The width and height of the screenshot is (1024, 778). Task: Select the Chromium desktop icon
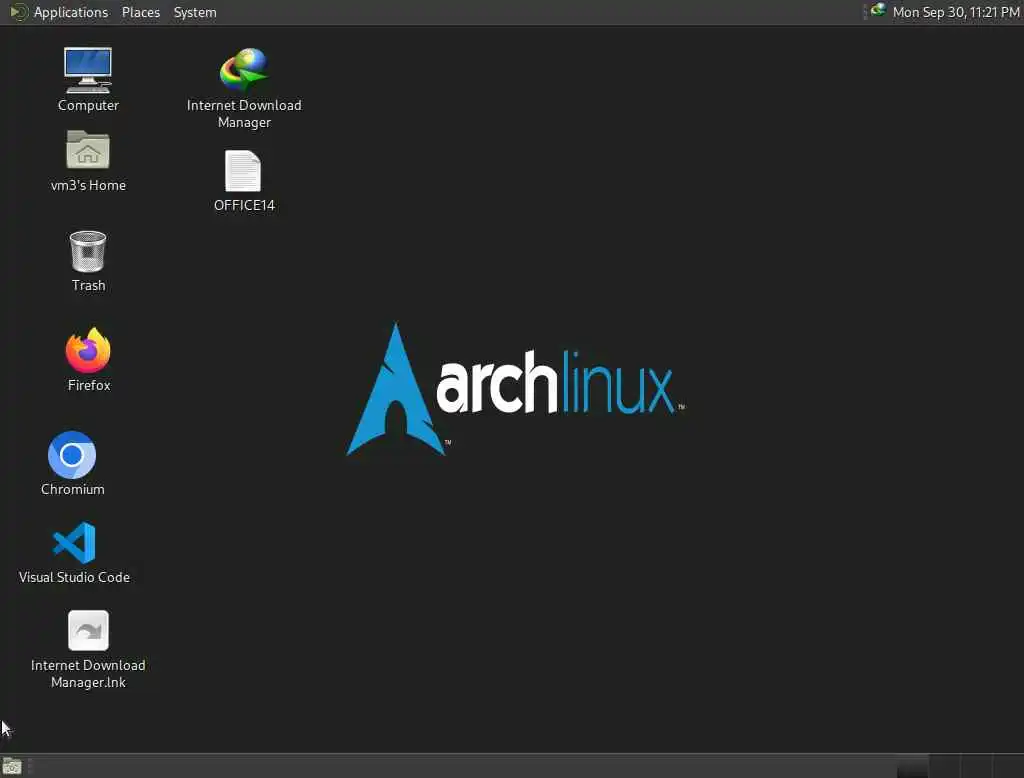click(72, 455)
